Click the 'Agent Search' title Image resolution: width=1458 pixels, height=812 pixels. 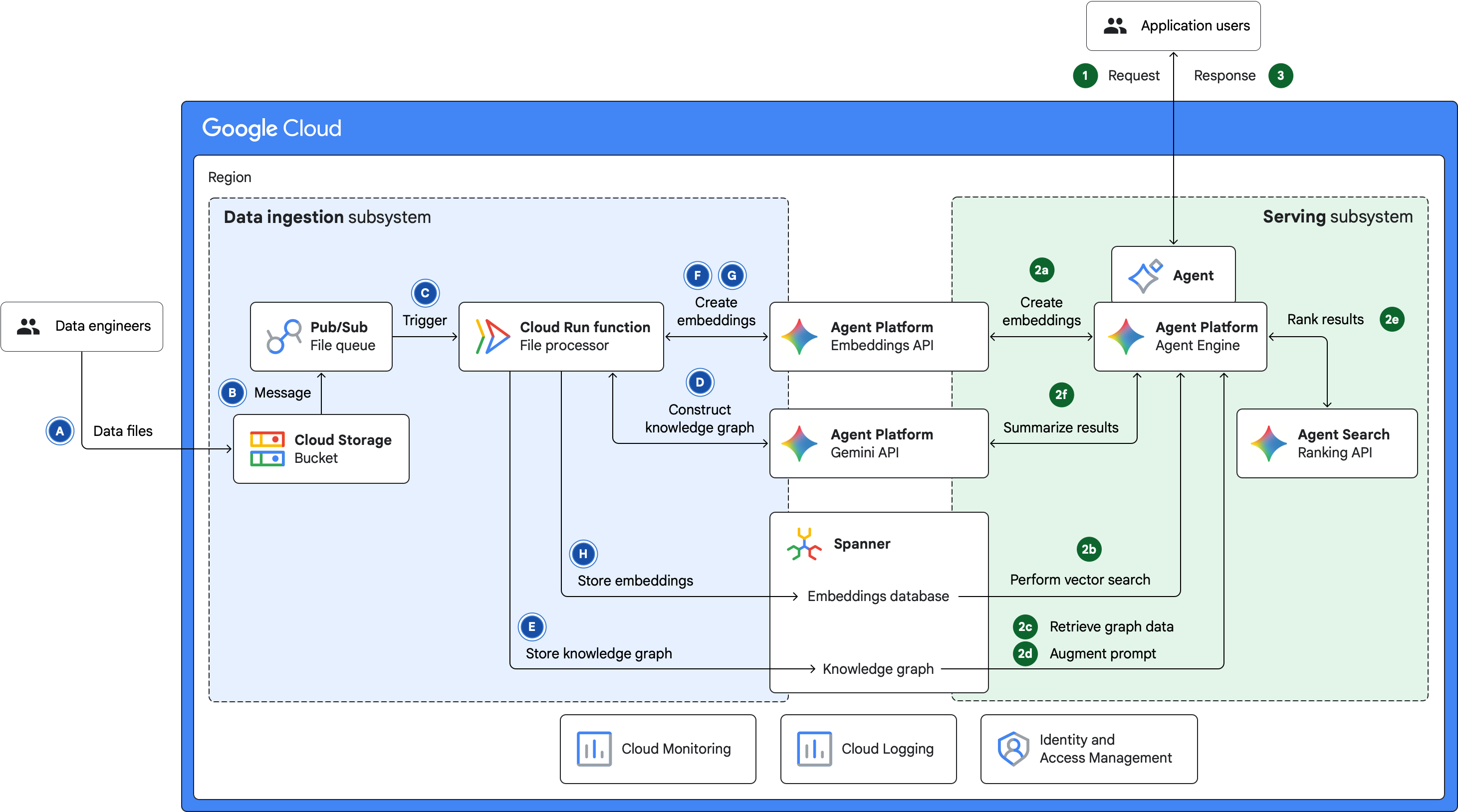pos(1343,434)
